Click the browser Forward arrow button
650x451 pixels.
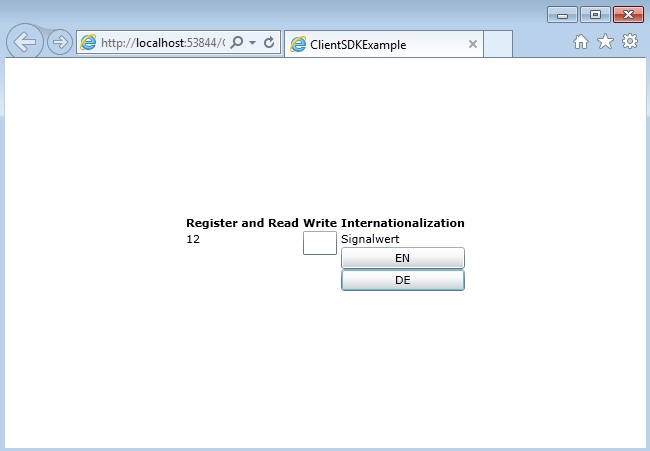point(60,43)
